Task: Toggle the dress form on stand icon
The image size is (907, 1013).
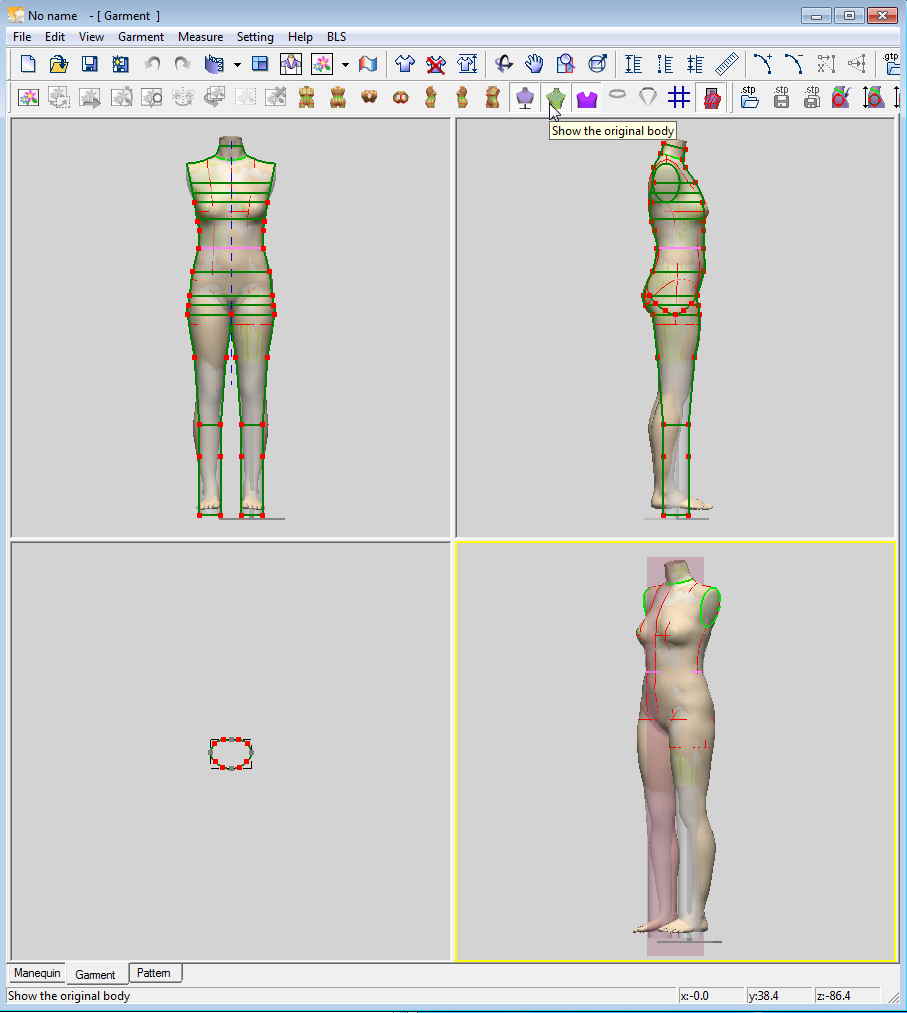Action: [525, 98]
